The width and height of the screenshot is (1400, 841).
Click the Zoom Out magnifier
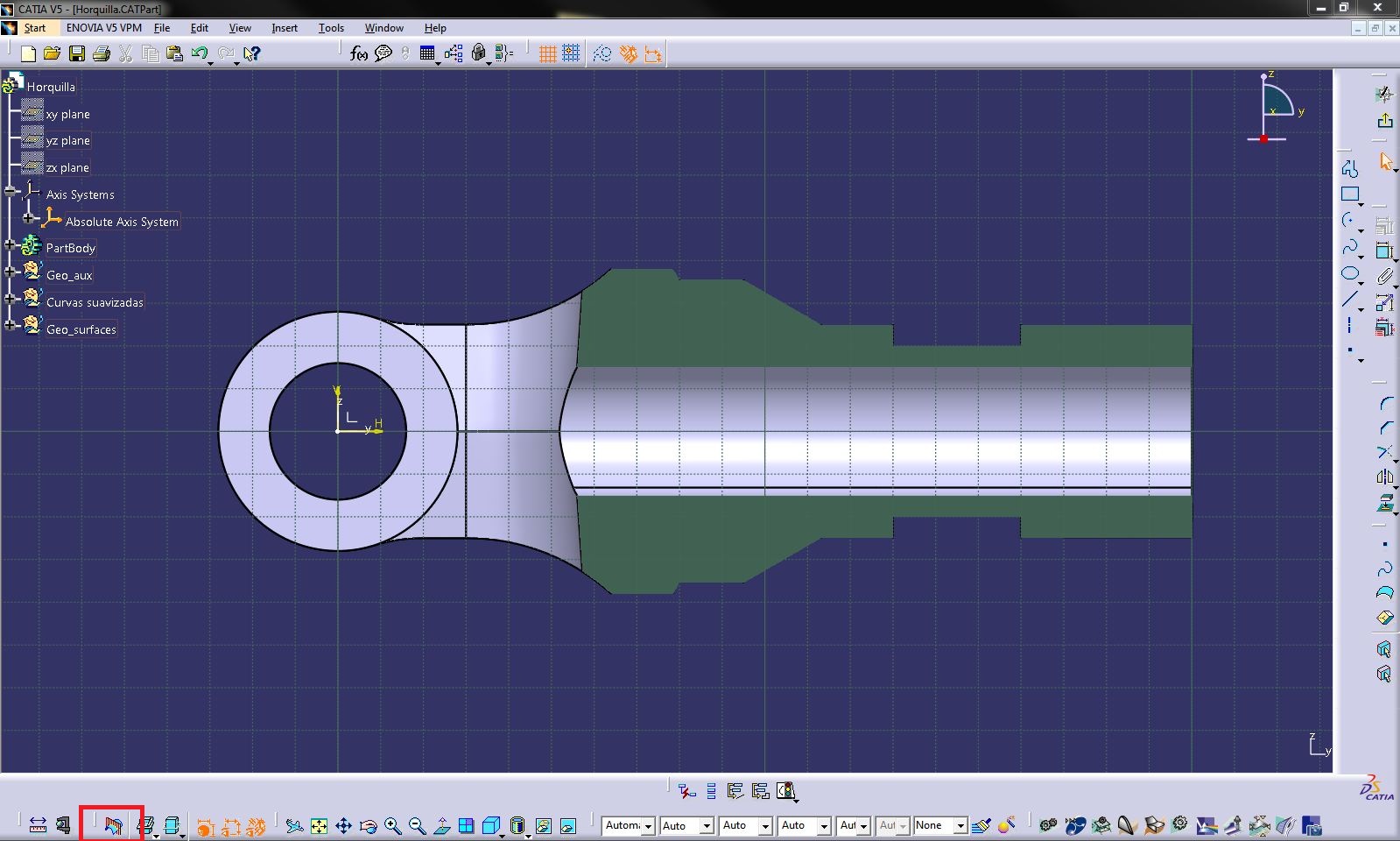417,825
